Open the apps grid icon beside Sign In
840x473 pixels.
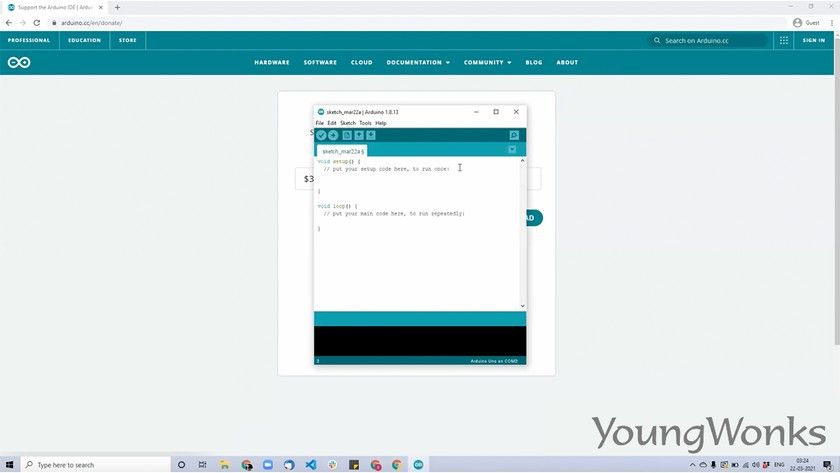(784, 40)
